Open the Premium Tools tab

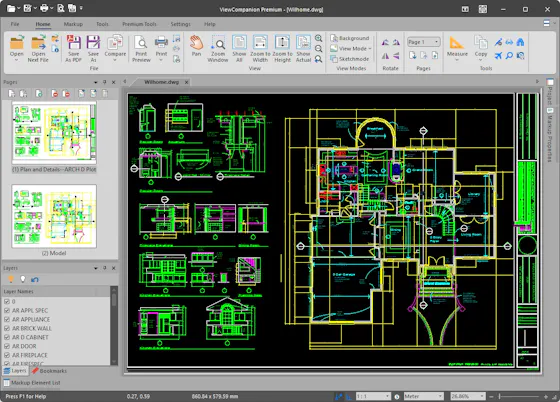pos(139,24)
